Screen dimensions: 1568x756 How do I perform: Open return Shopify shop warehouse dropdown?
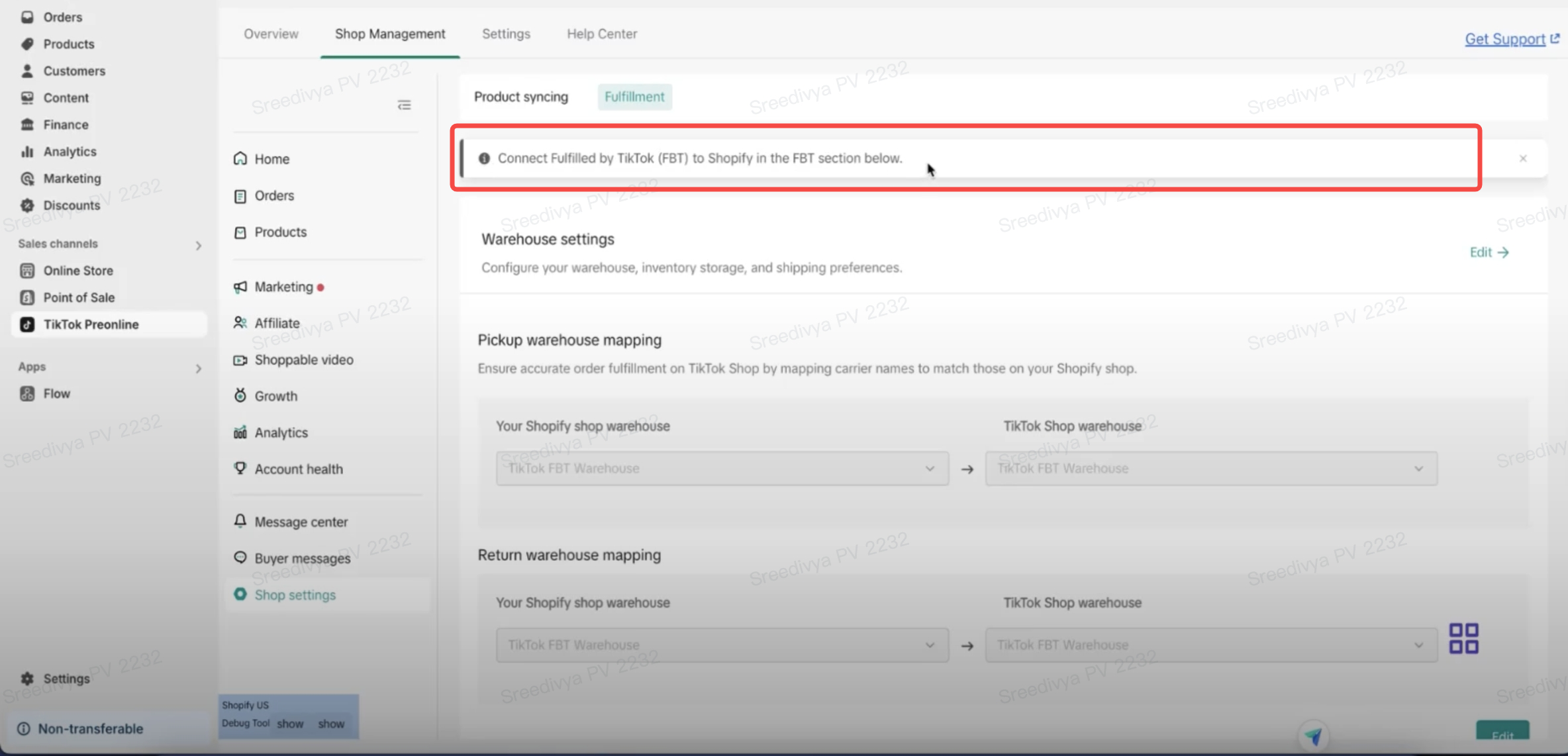722,645
